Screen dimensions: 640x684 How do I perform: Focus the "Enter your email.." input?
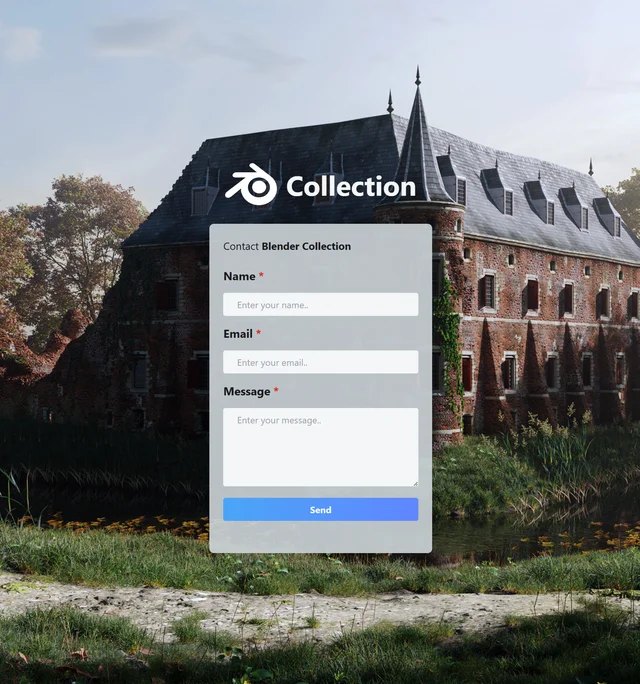click(320, 362)
